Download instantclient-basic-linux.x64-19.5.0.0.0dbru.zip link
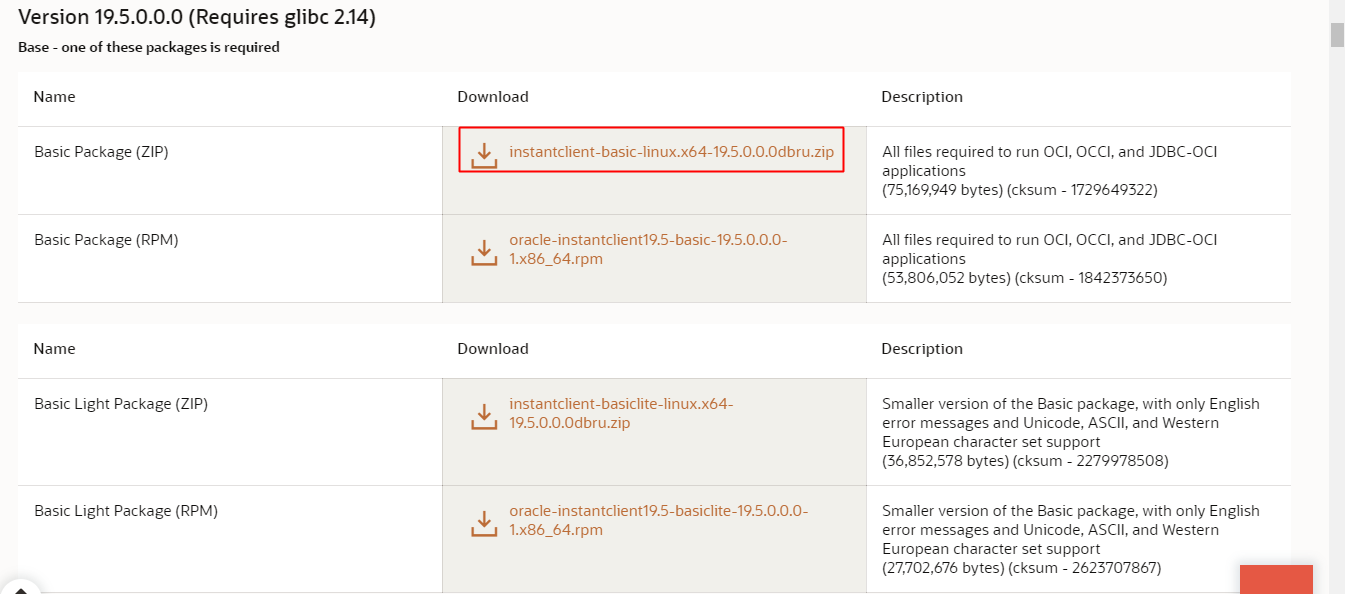This screenshot has width=1345, height=594. coord(671,152)
